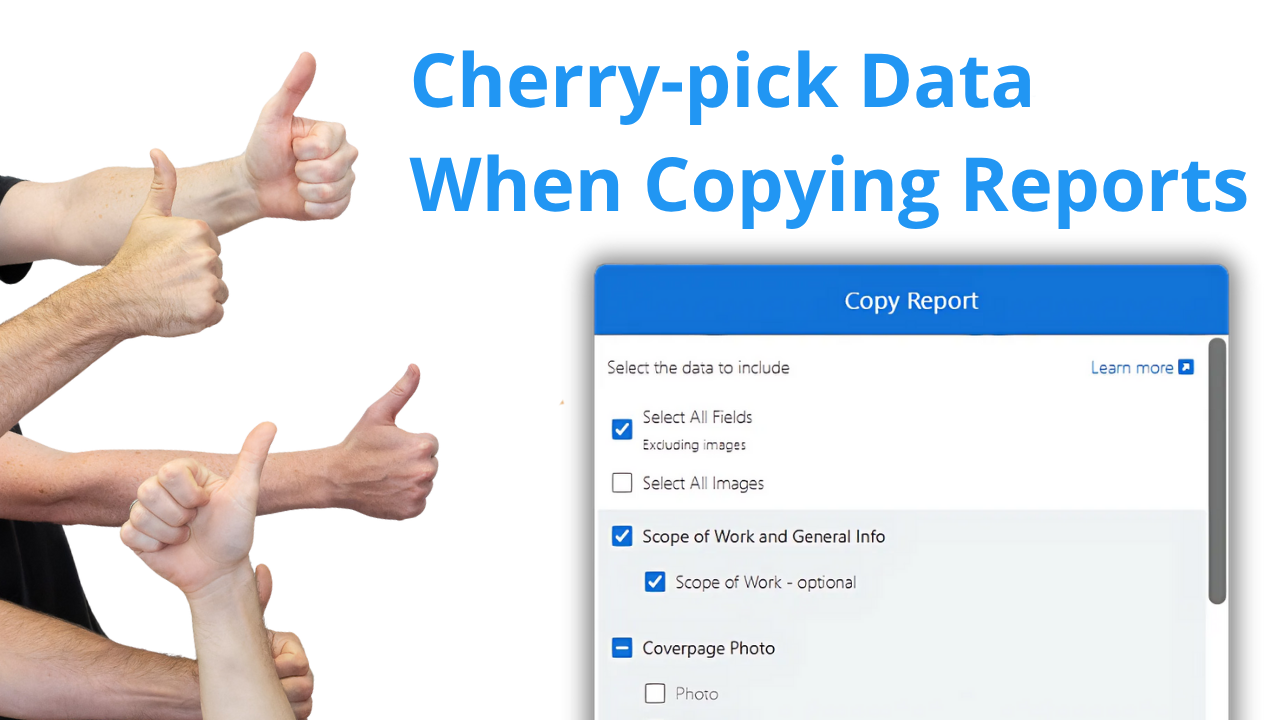Click the Select All Fields label text

697,417
